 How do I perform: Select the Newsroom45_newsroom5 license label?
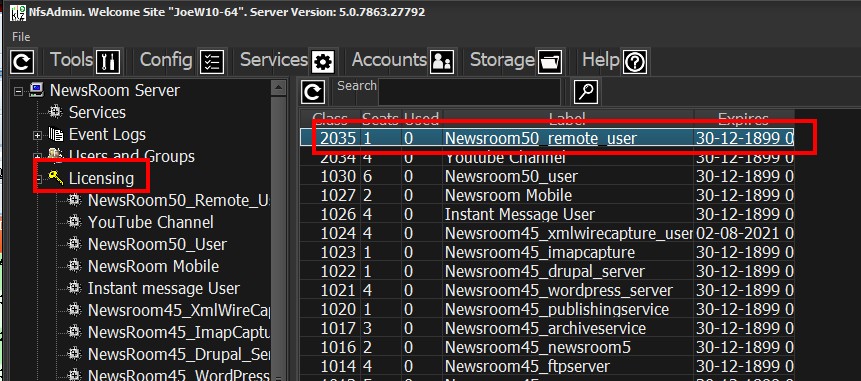coord(538,349)
